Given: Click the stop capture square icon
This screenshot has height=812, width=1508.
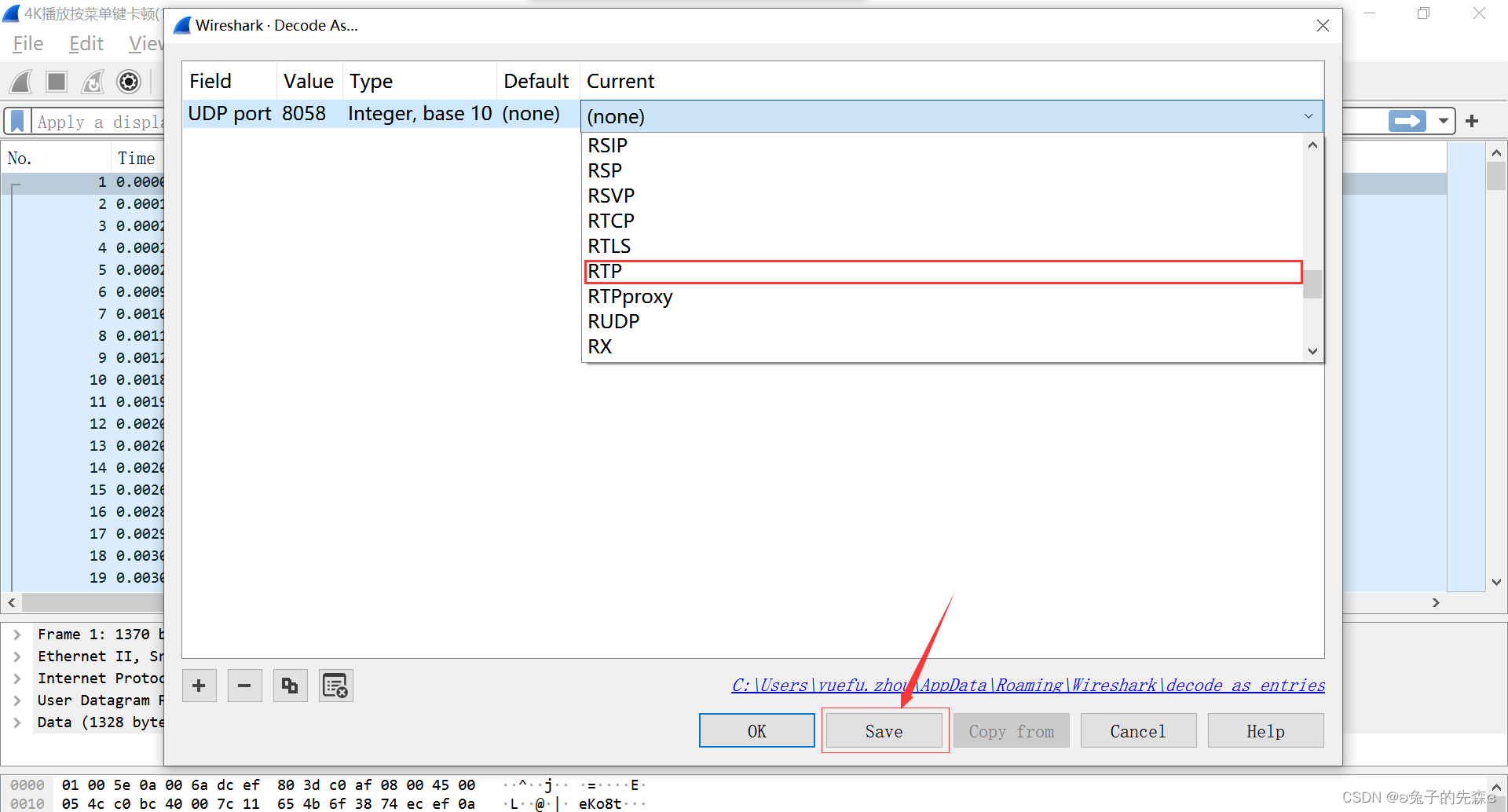Looking at the screenshot, I should [x=57, y=82].
